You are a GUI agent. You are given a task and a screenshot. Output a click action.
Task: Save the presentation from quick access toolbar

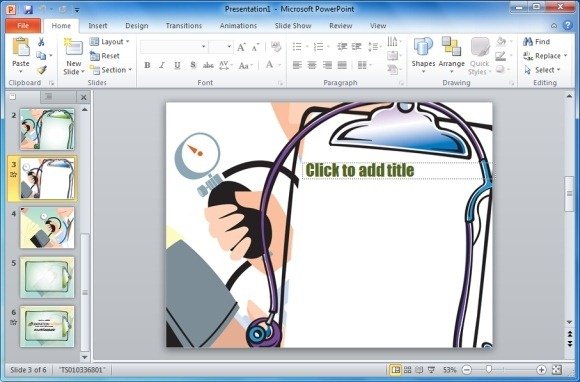click(x=28, y=9)
